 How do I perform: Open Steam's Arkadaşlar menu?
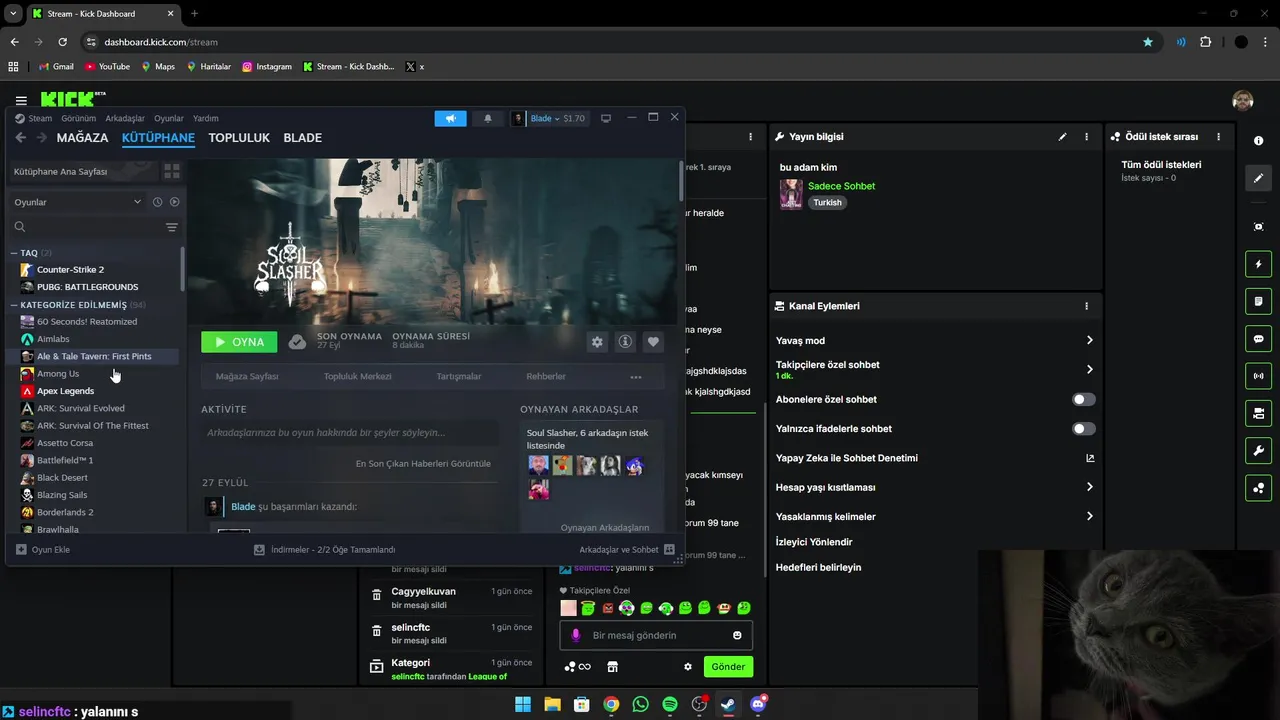tap(125, 118)
